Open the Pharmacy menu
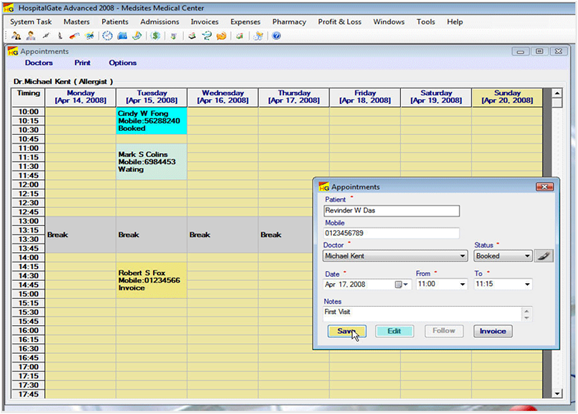This screenshot has height=414, width=578. pyautogui.click(x=289, y=22)
